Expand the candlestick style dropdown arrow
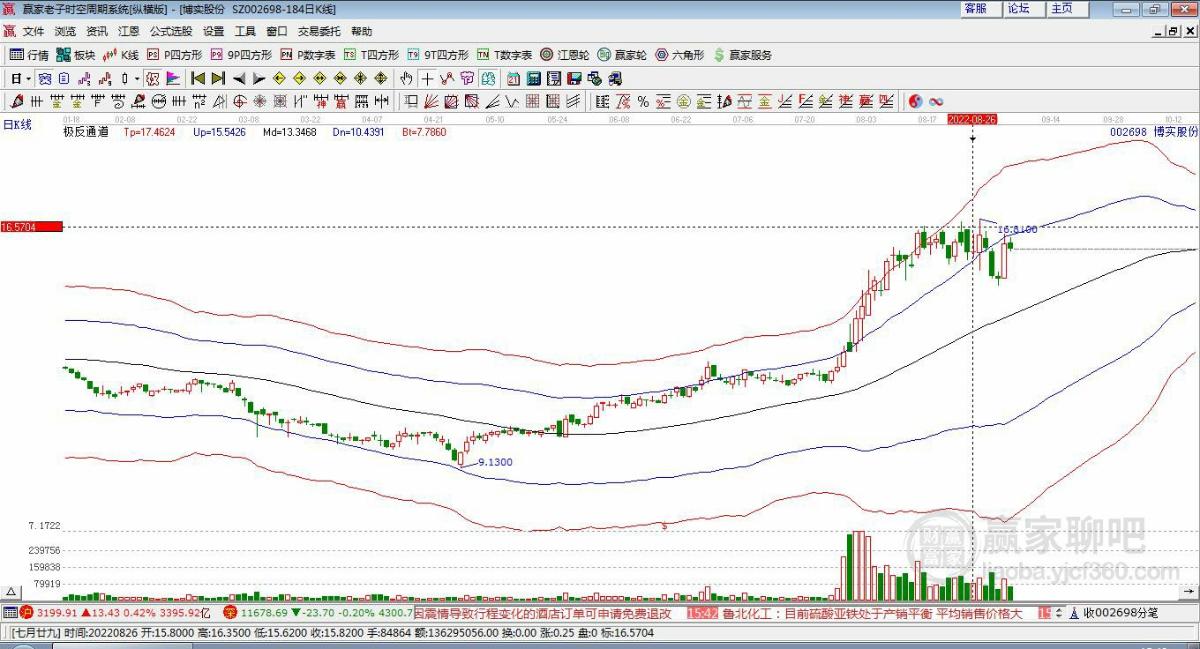Screen dimensions: 1200x649 click(136, 78)
